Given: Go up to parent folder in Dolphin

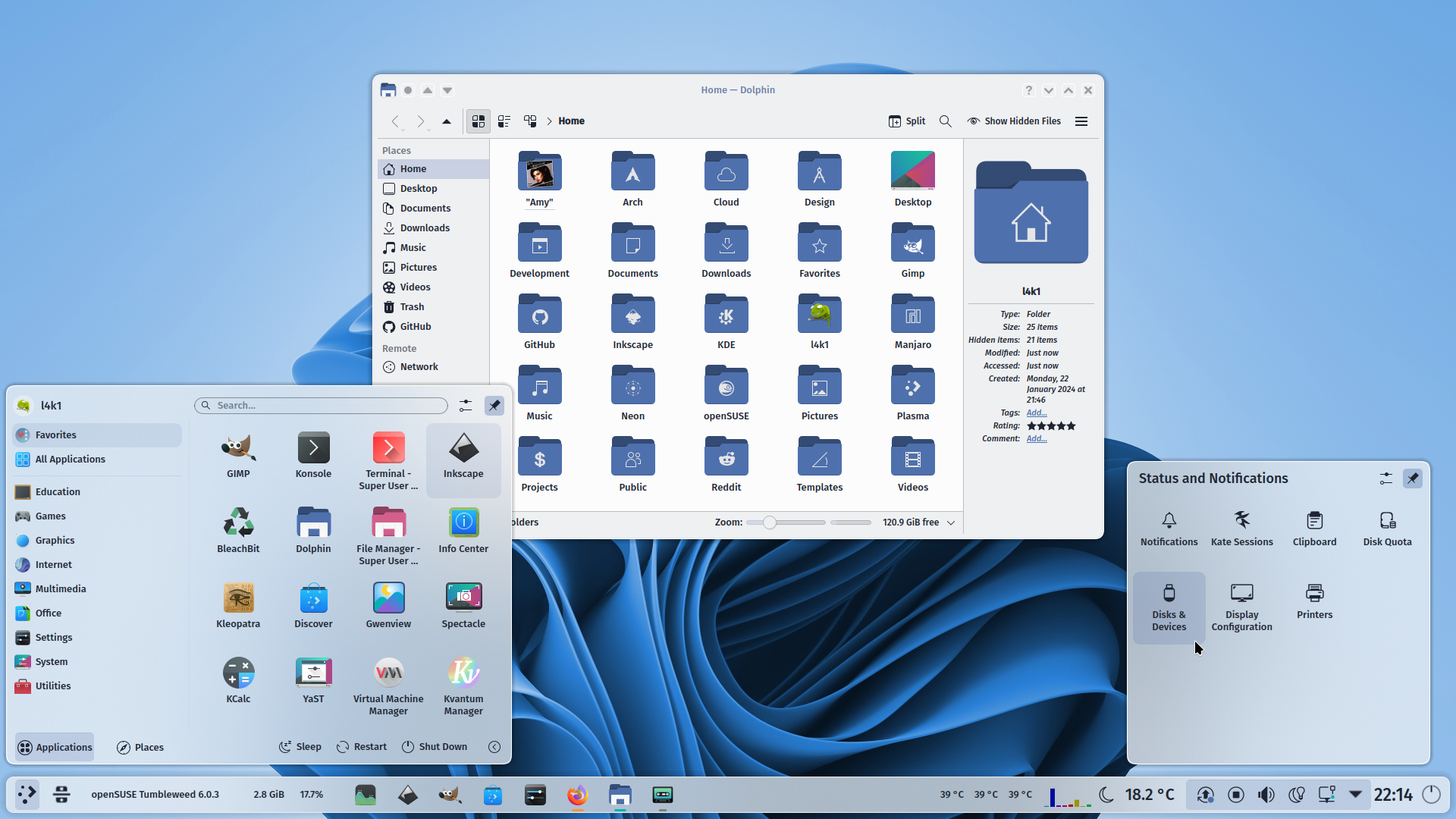Looking at the screenshot, I should [446, 121].
